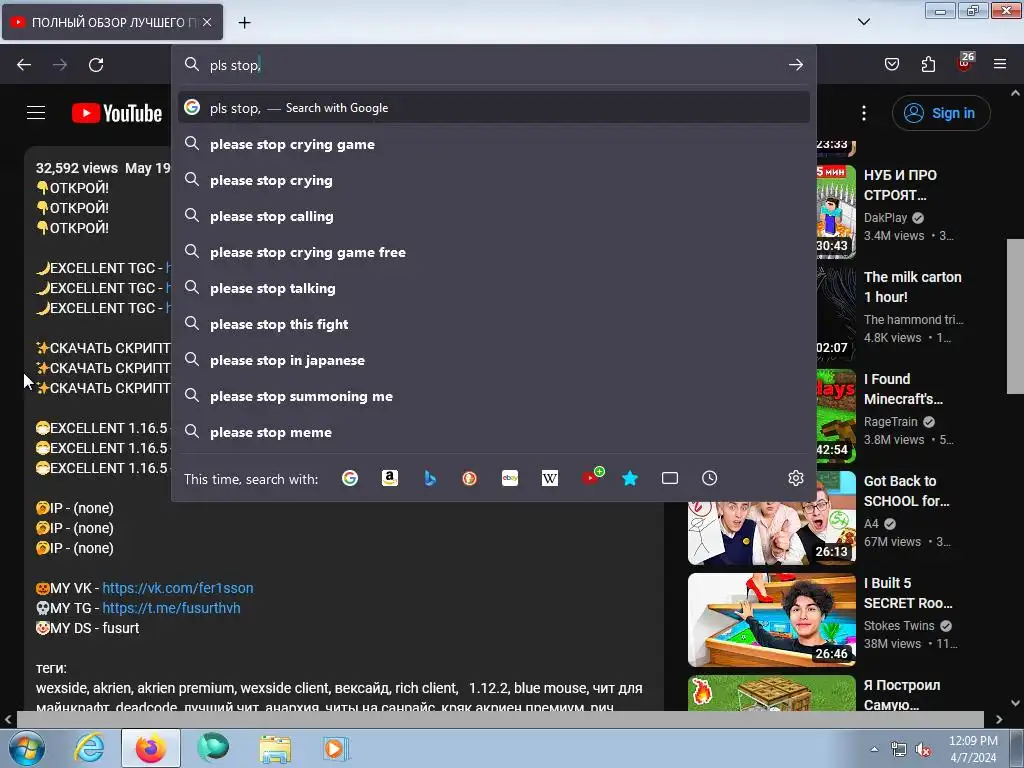This screenshot has height=768, width=1024.
Task: Choose suggestion 'please stop crying game free'
Action: coord(494,252)
